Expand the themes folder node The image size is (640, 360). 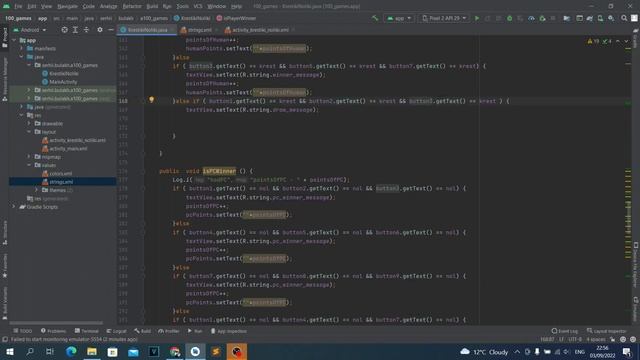pos(36,190)
